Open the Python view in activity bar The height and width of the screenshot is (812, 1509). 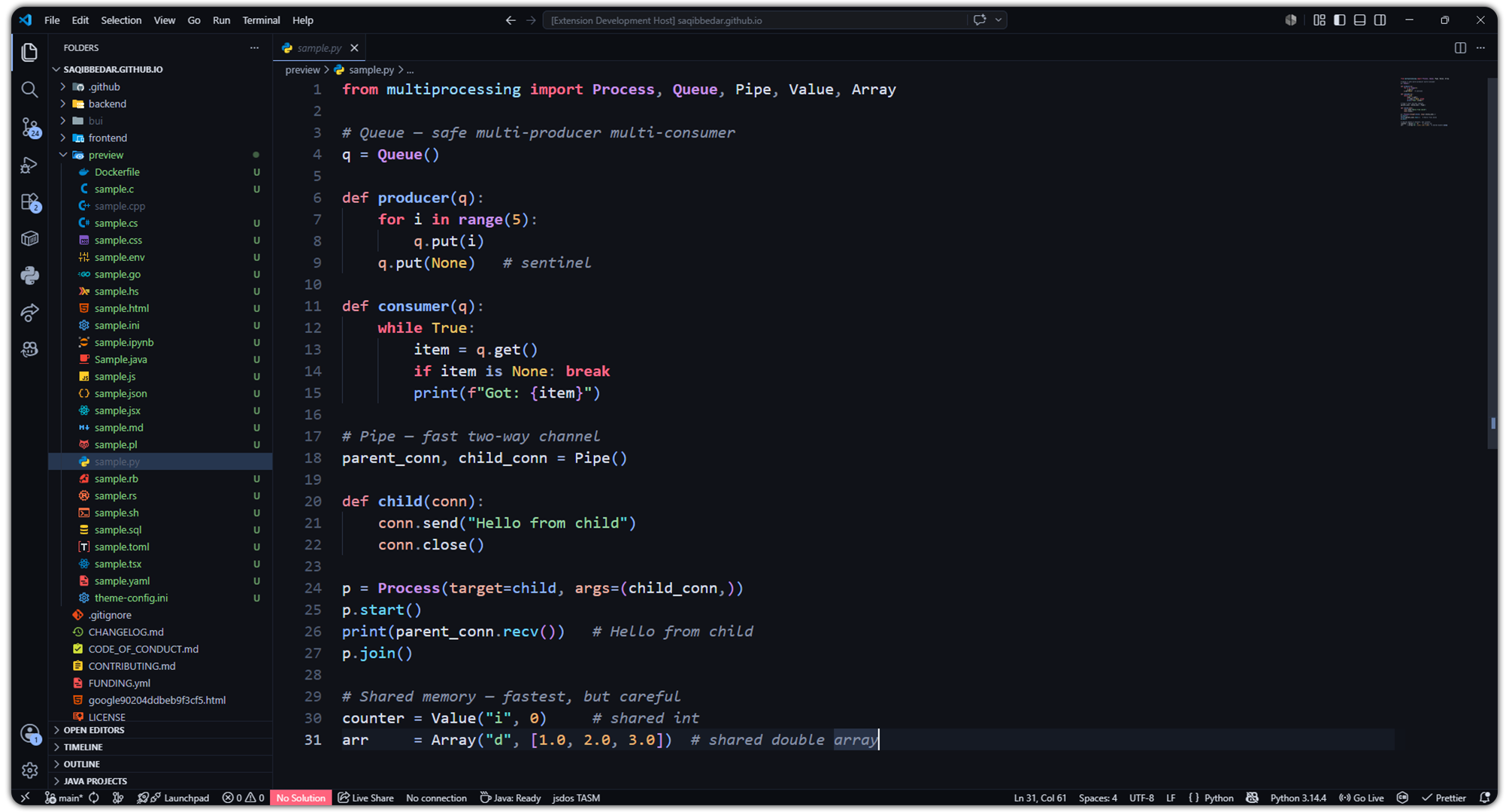29,275
